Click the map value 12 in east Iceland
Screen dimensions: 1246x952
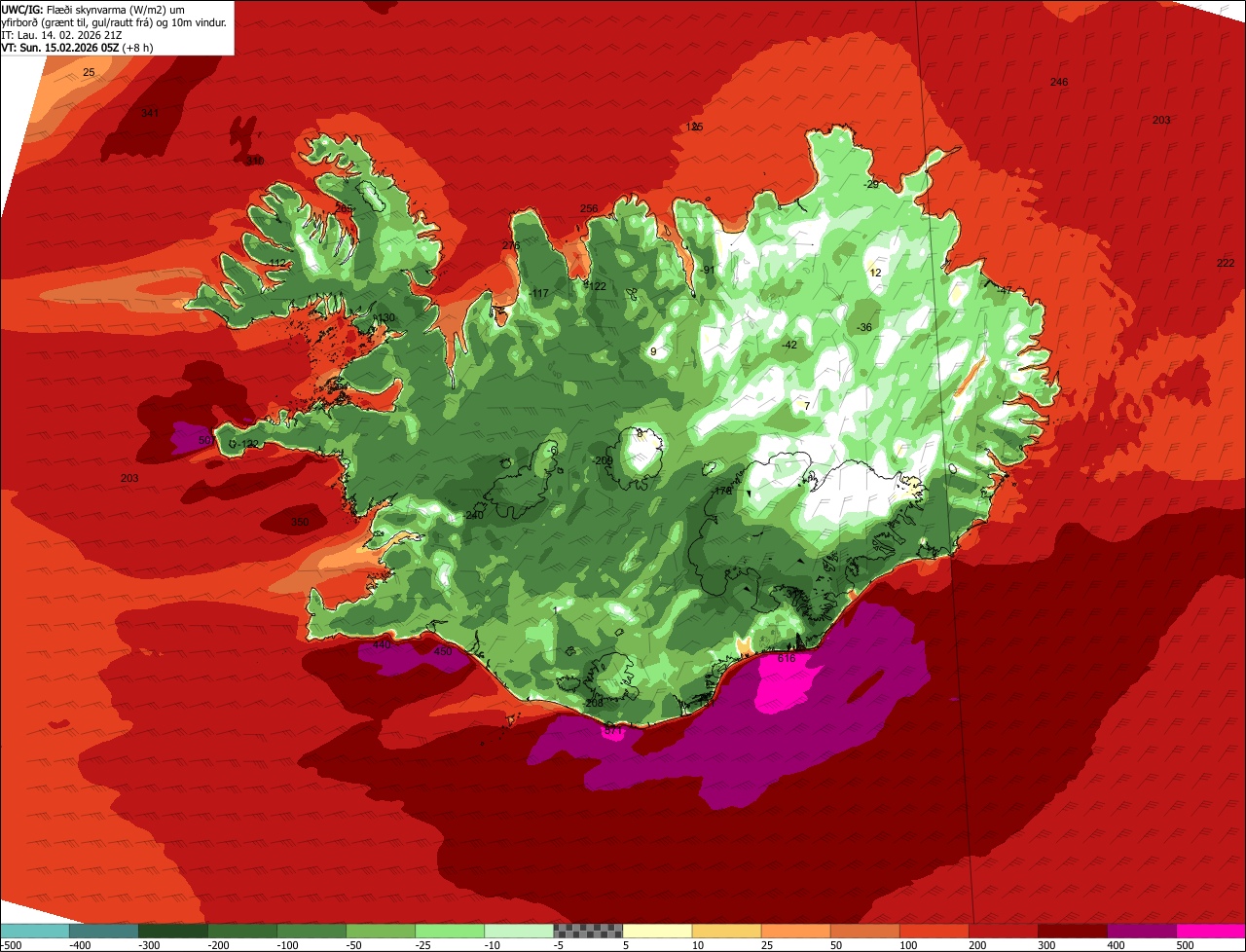coord(875,273)
